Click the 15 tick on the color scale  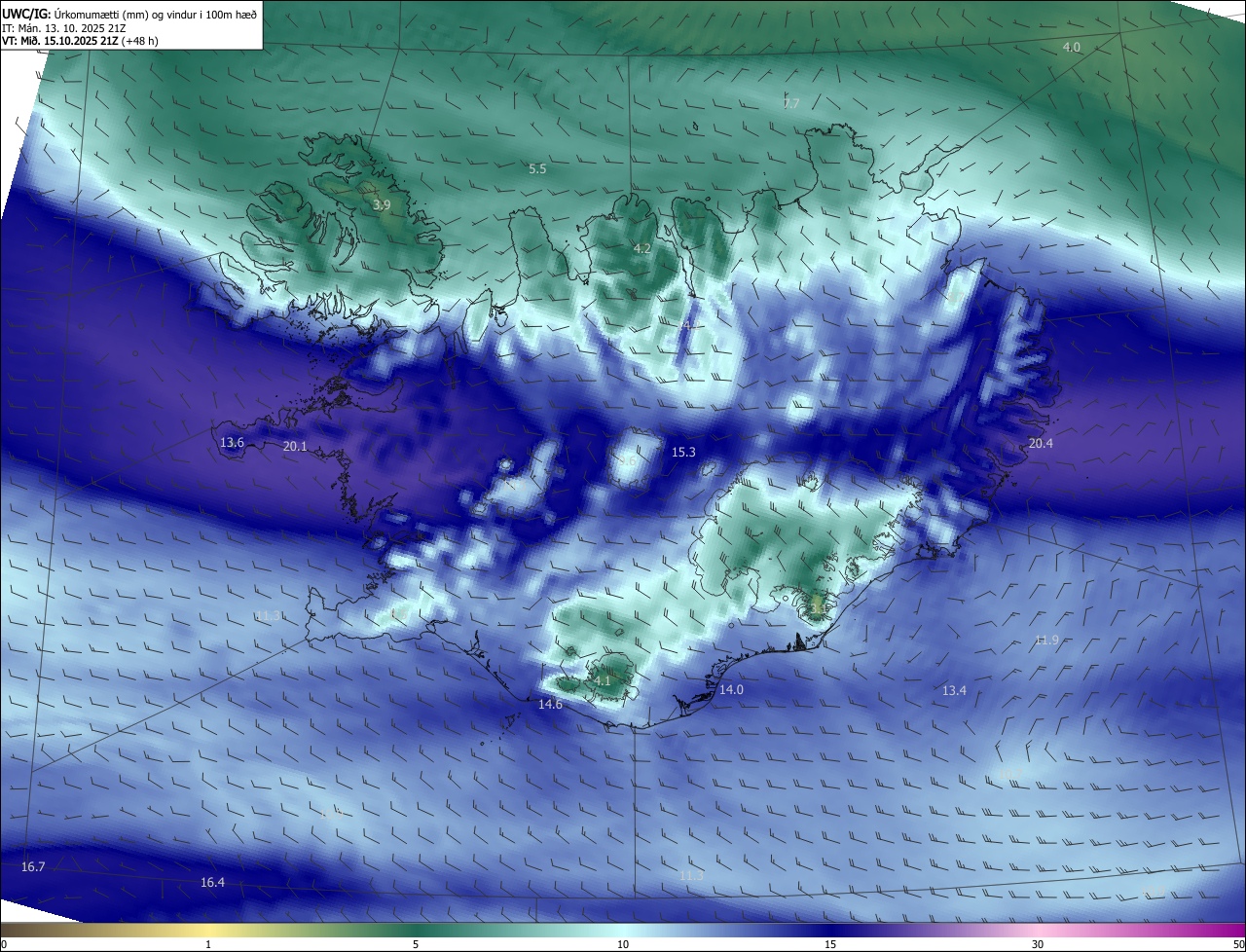tap(830, 944)
